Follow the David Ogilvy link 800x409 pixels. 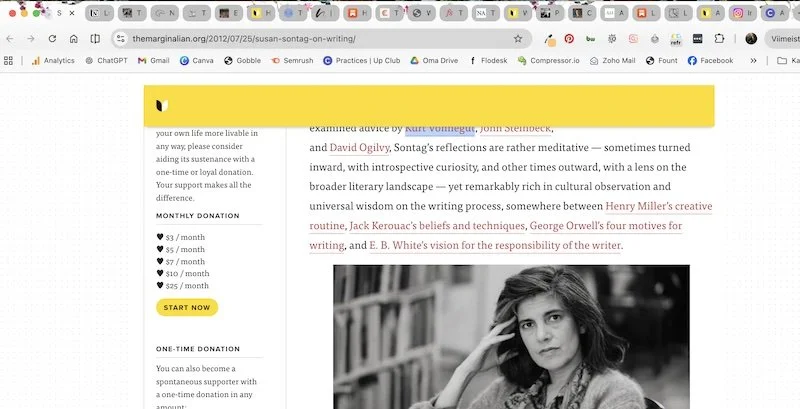(359, 148)
